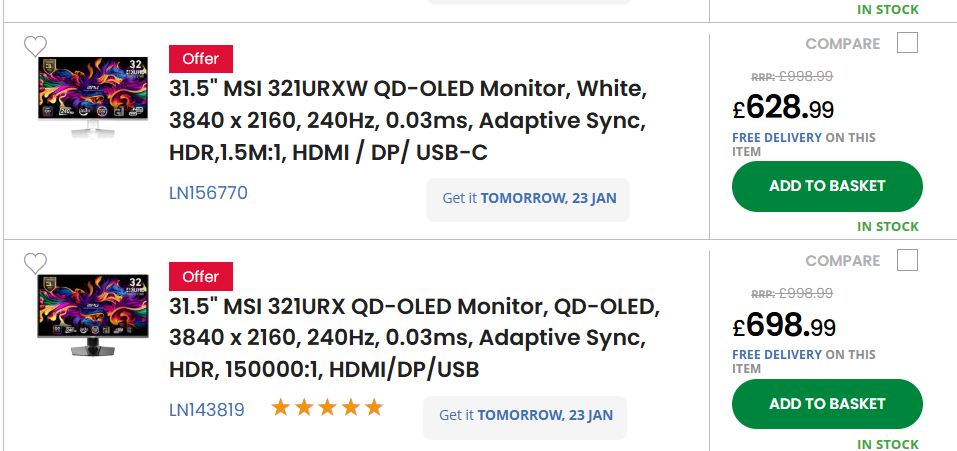Open five-star rating for MSI 321URX

327,408
